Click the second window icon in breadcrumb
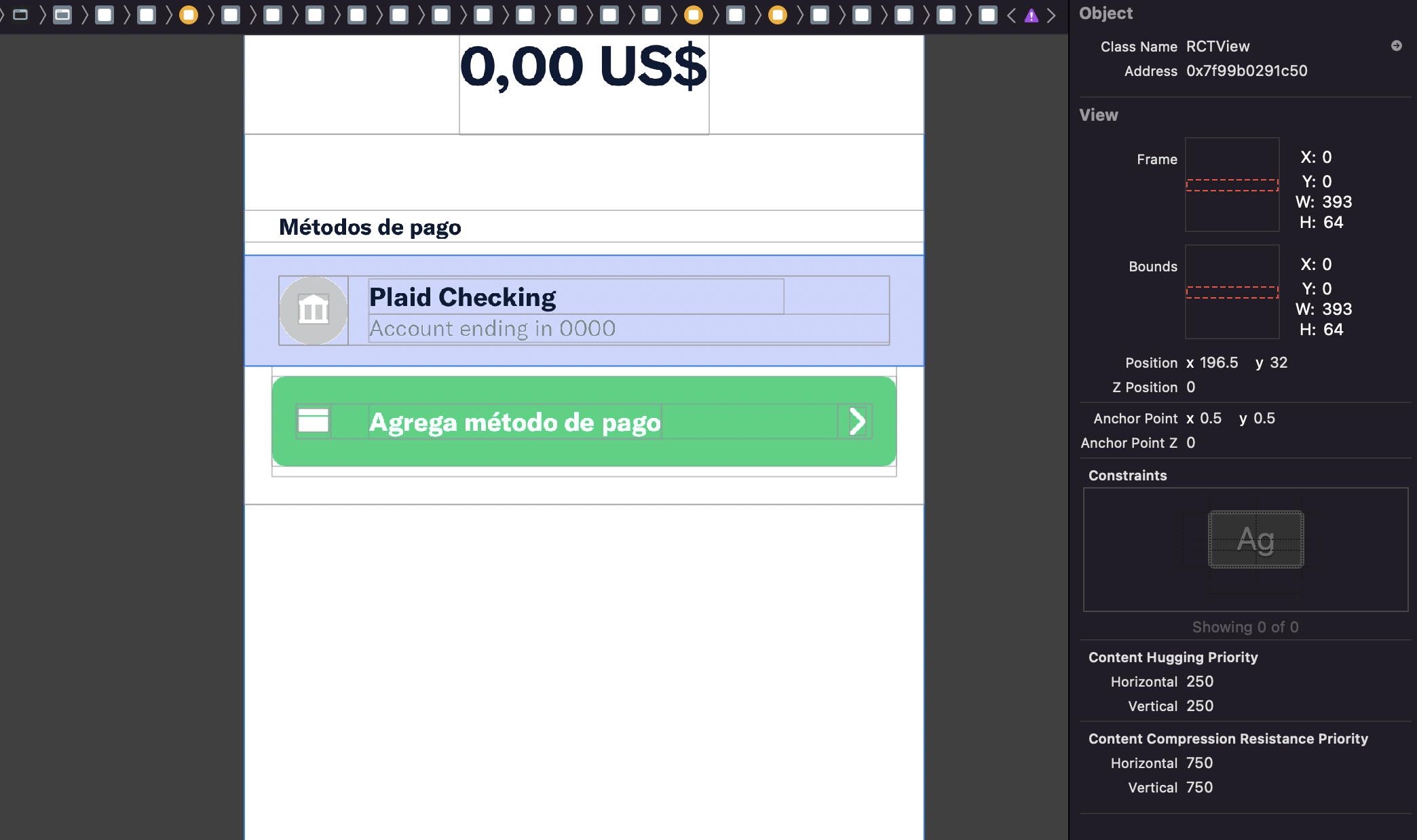The height and width of the screenshot is (840, 1417). (x=62, y=15)
